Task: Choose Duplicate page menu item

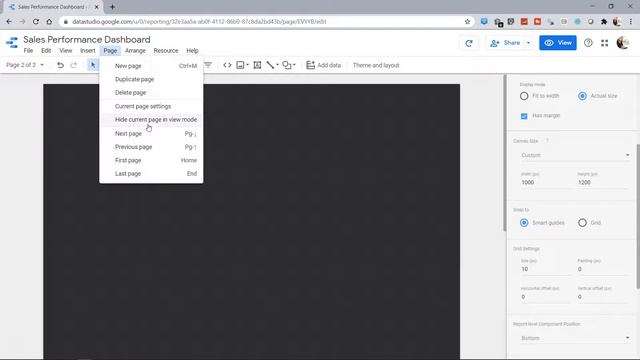Action: (151, 79)
